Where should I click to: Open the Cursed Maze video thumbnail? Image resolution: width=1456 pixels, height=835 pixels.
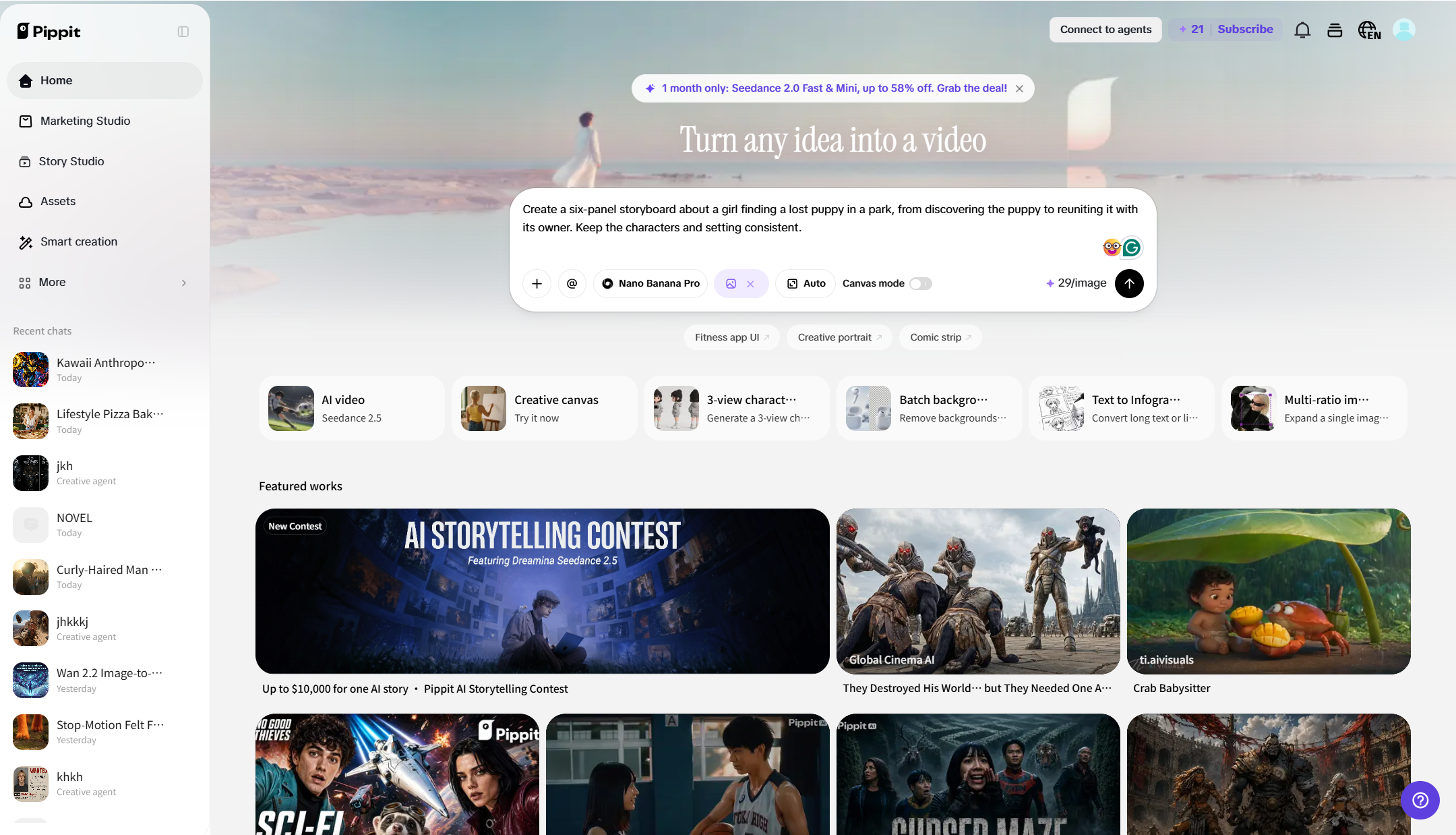[x=978, y=774]
